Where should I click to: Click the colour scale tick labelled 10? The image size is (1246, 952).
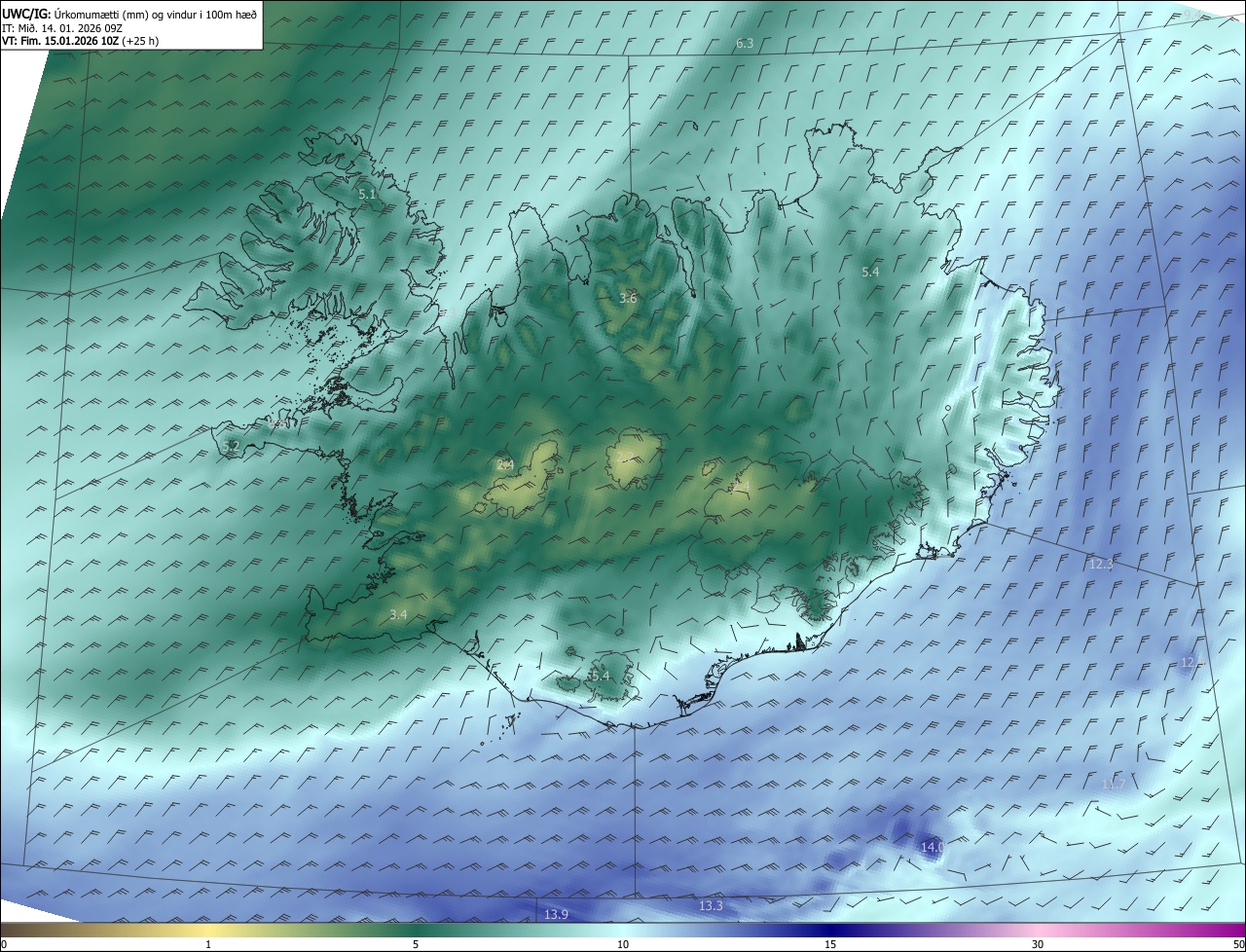tap(623, 944)
